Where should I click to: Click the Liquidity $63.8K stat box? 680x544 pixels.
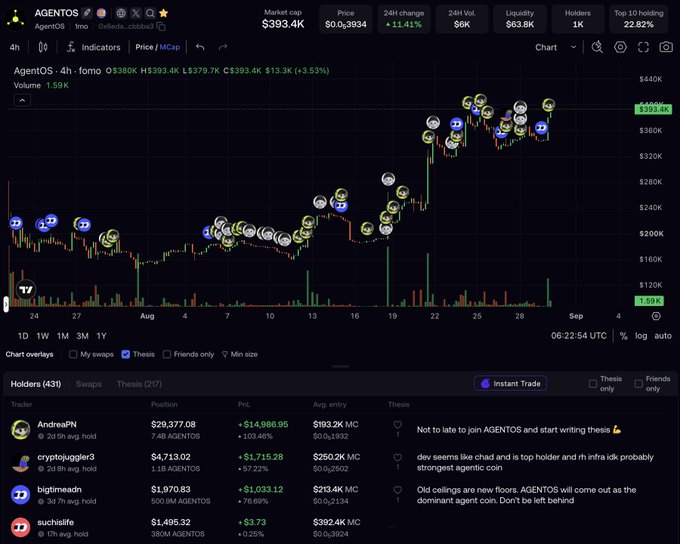[520, 19]
